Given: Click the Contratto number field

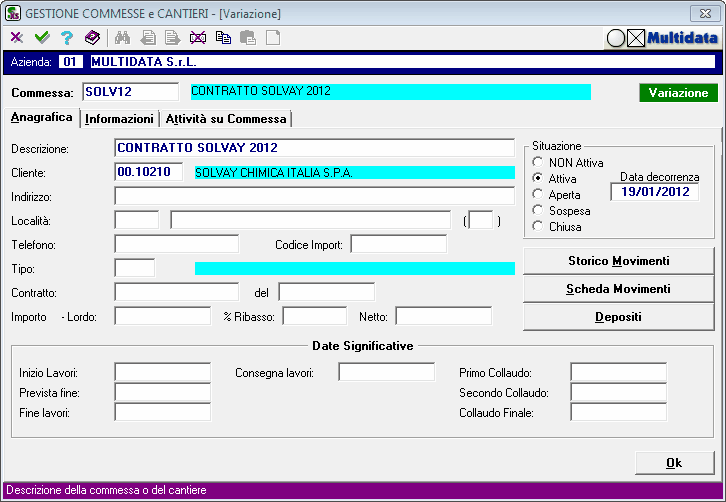Looking at the screenshot, I should (177, 292).
